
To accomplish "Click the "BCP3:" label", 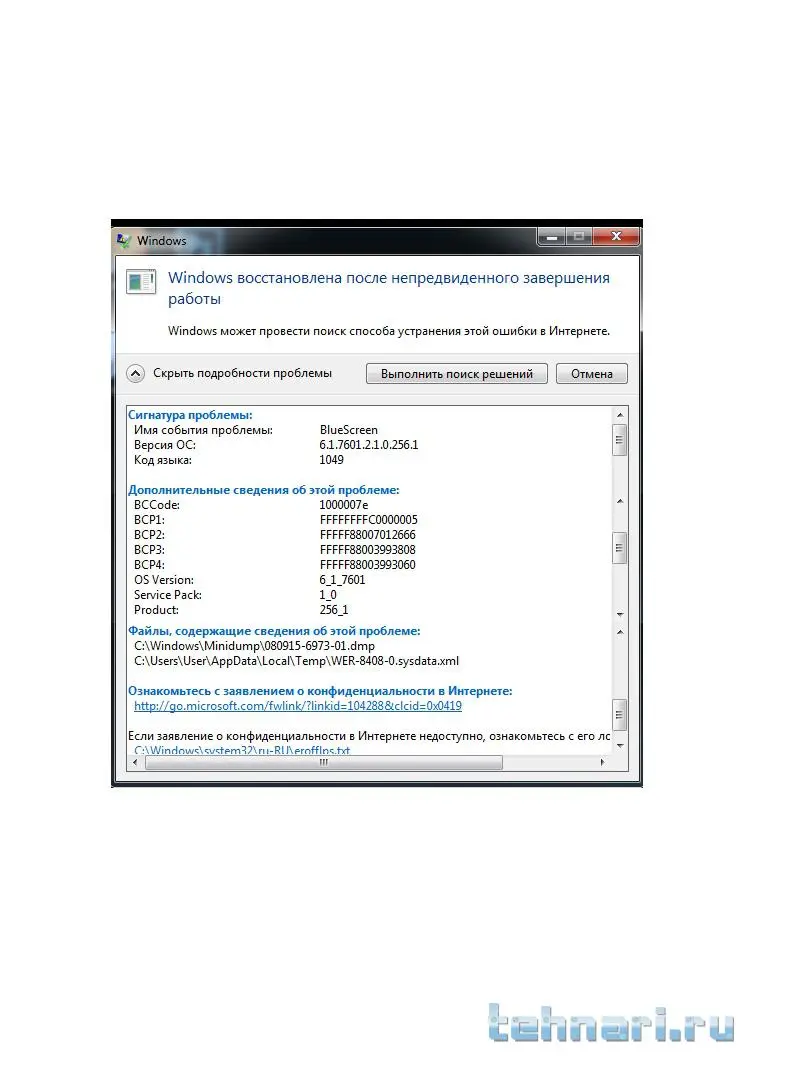I will coord(149,550).
